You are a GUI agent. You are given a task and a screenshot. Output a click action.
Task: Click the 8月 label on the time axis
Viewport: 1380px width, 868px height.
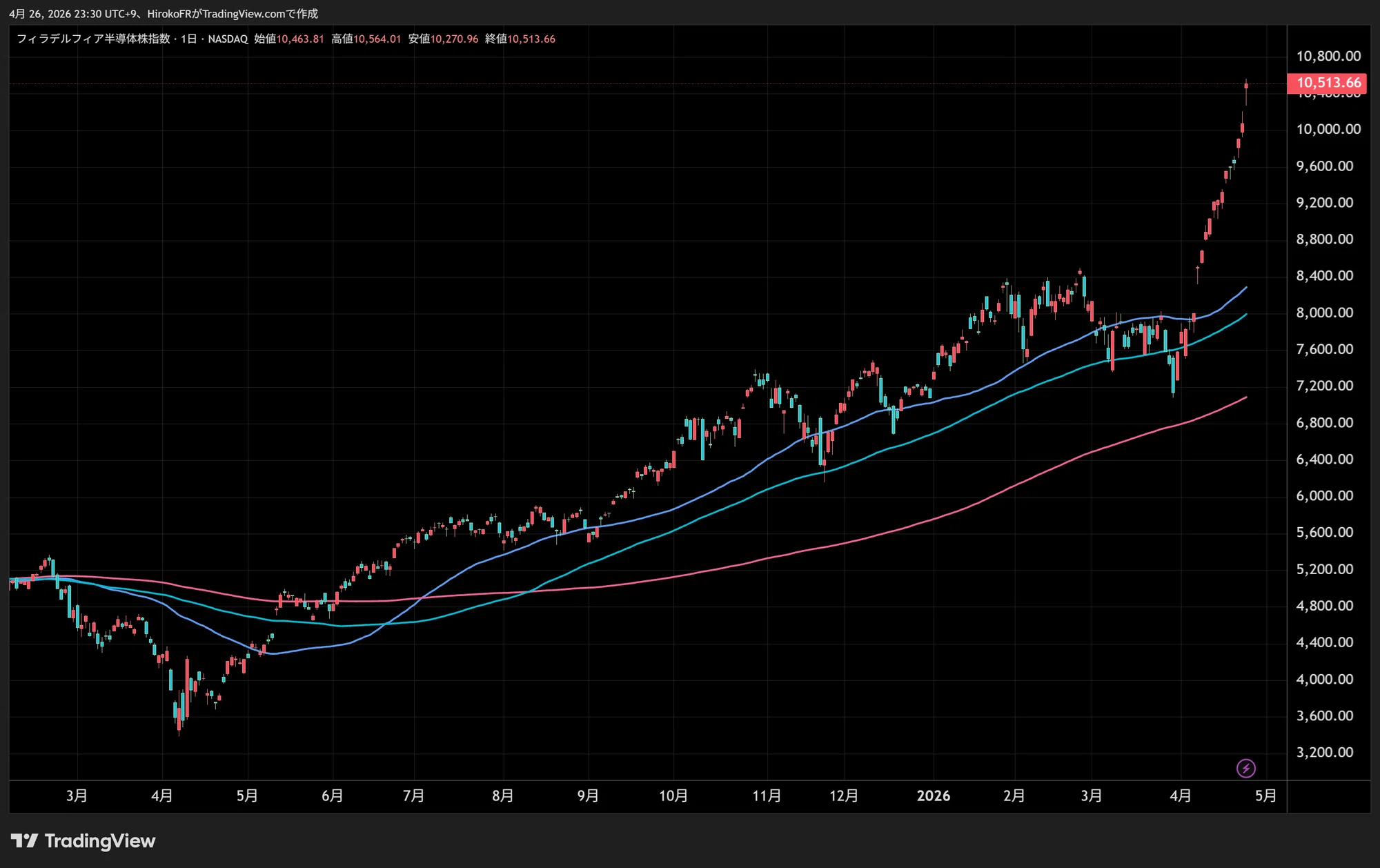tap(503, 796)
